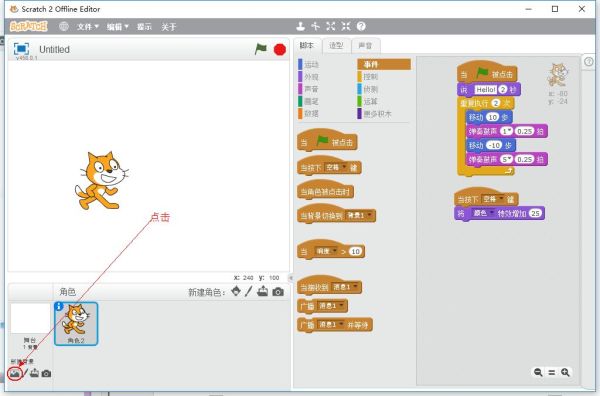Screen dimensions: 600x396
Task: Open sprite info with the blue i button
Action: pos(59,306)
